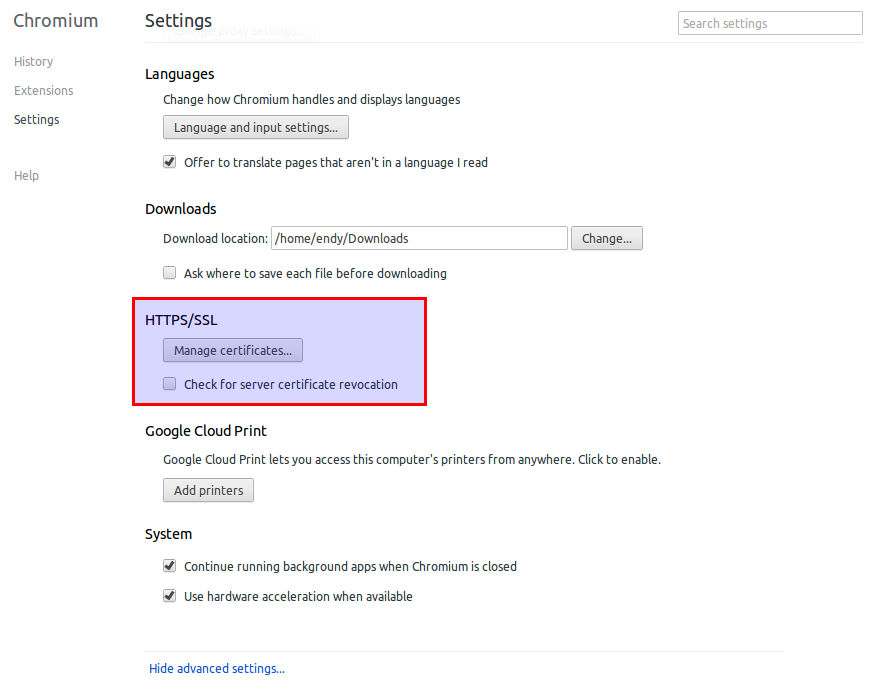Click the Chromium heading
The height and width of the screenshot is (694, 882).
point(55,20)
